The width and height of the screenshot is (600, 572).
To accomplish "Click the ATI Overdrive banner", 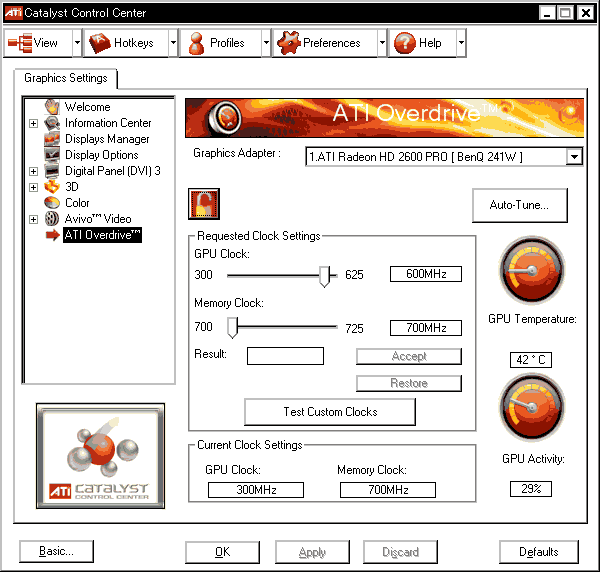I will [x=385, y=118].
